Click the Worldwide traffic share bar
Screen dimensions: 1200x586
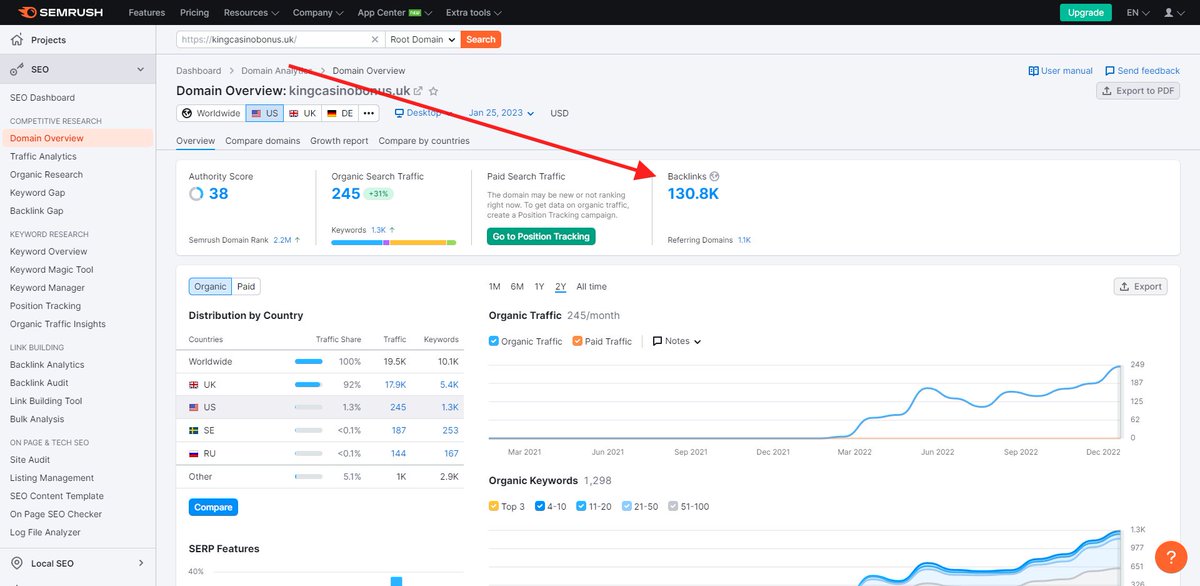[x=309, y=361]
